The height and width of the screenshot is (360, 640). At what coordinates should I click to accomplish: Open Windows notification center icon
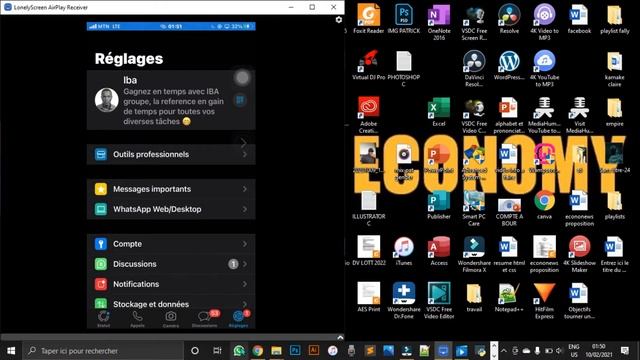(625, 351)
